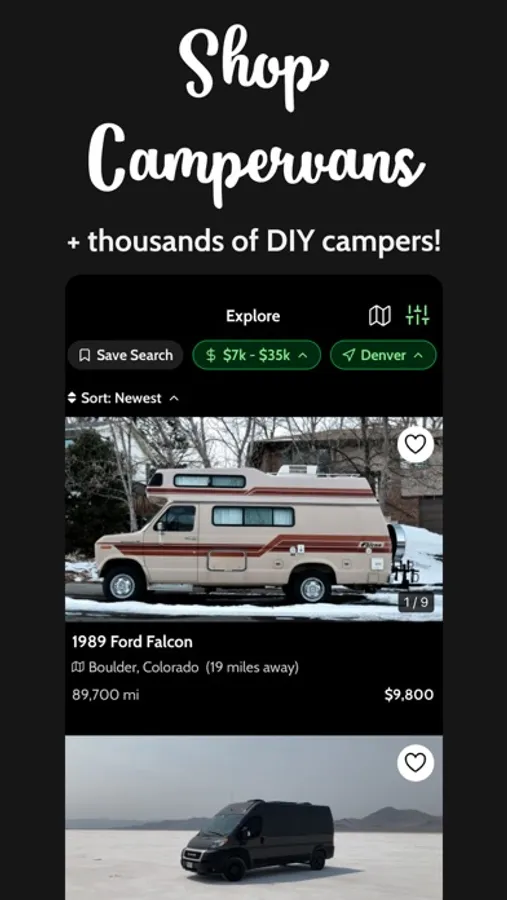Expand the $7k - $35k price dropdown
The height and width of the screenshot is (900, 507).
point(256,355)
